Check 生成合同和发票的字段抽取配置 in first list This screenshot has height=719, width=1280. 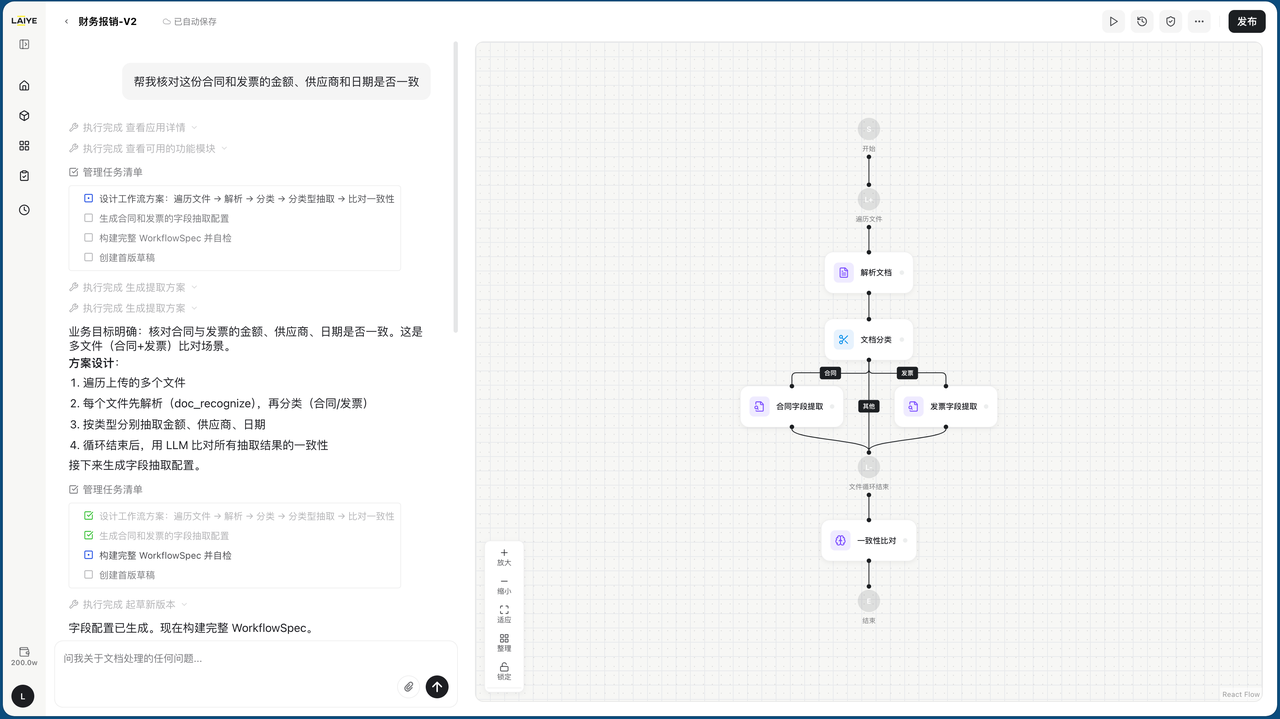point(89,218)
